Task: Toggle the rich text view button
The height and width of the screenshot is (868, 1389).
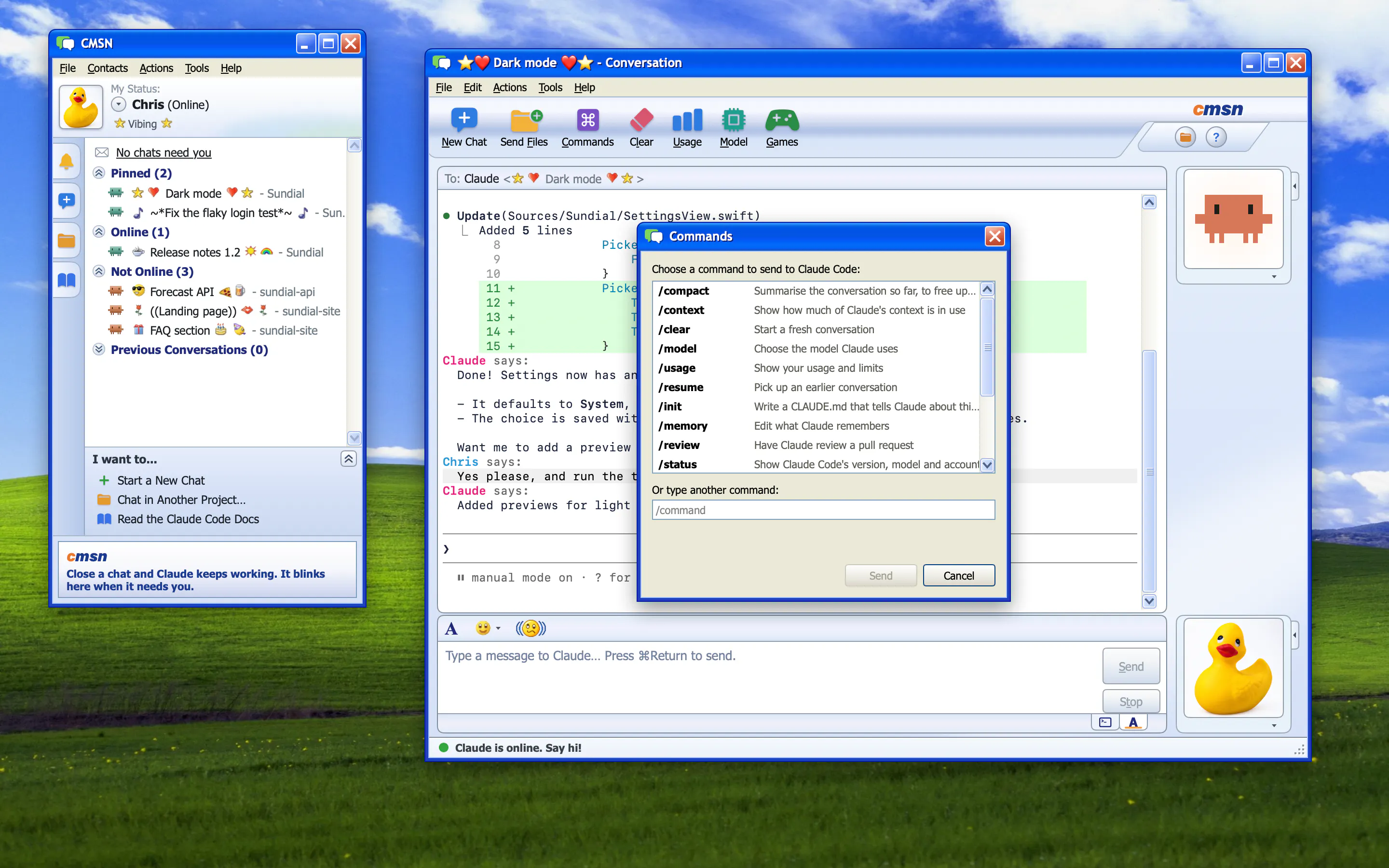Action: [x=1133, y=722]
